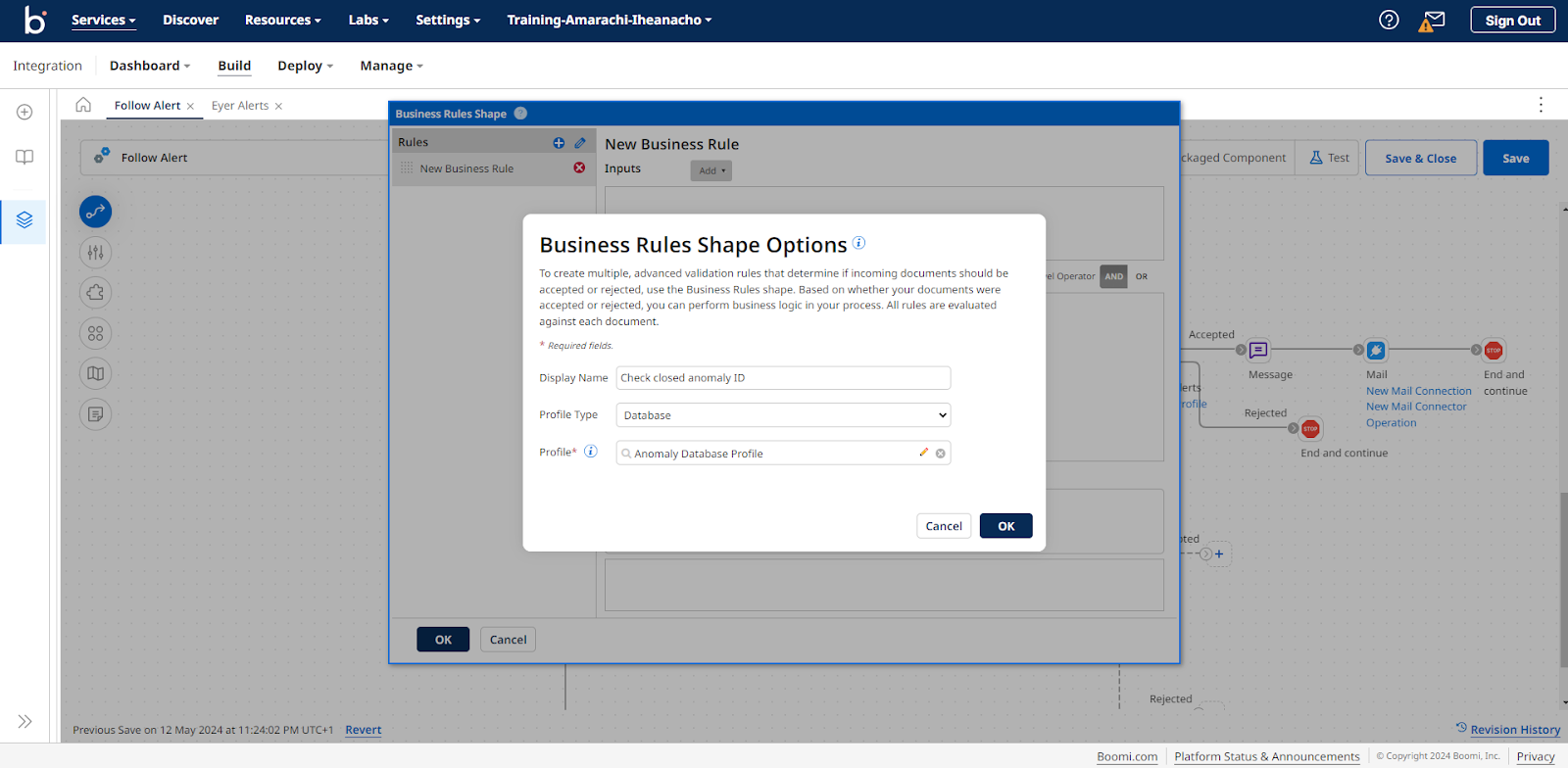Open the Profile Type Database dropdown

(783, 415)
